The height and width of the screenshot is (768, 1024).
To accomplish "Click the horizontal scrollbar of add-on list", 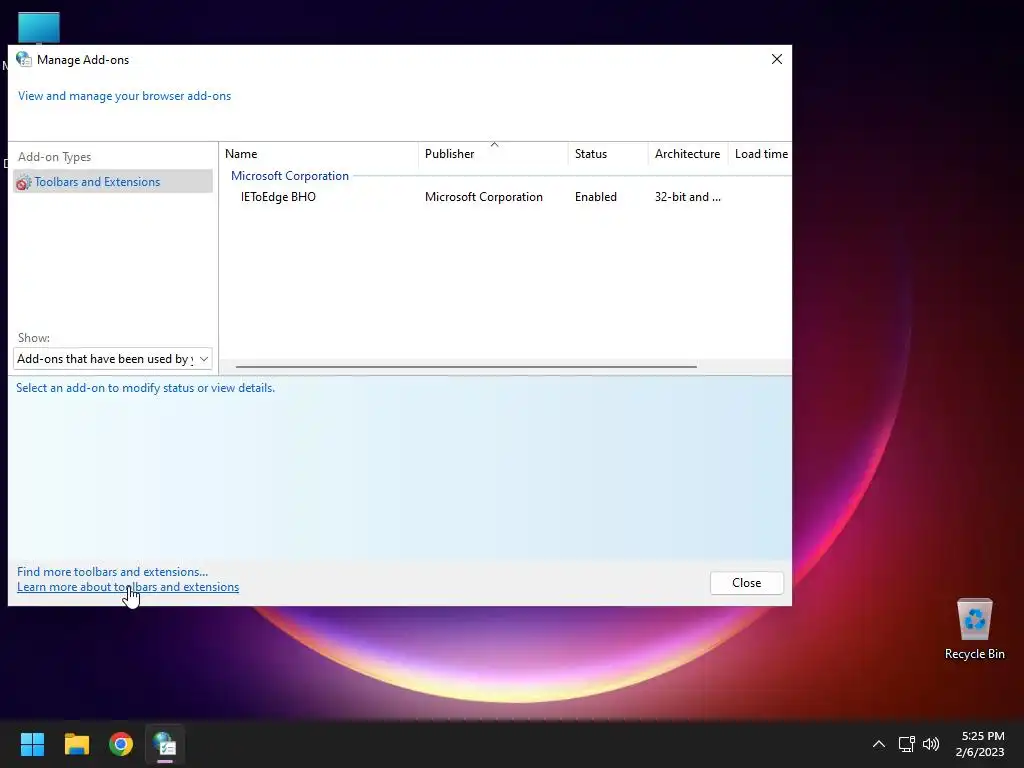I will click(x=466, y=366).
